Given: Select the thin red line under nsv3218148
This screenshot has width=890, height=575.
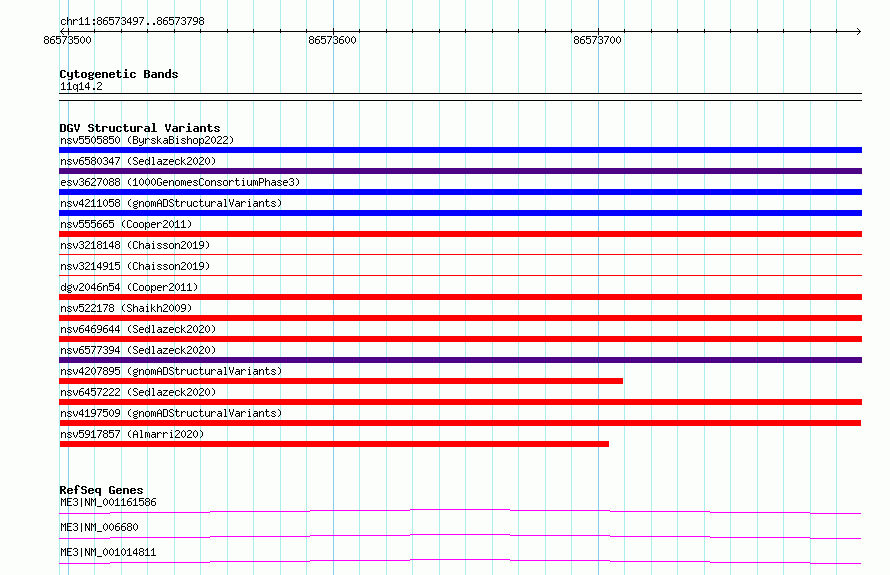Looking at the screenshot, I should (460, 254).
